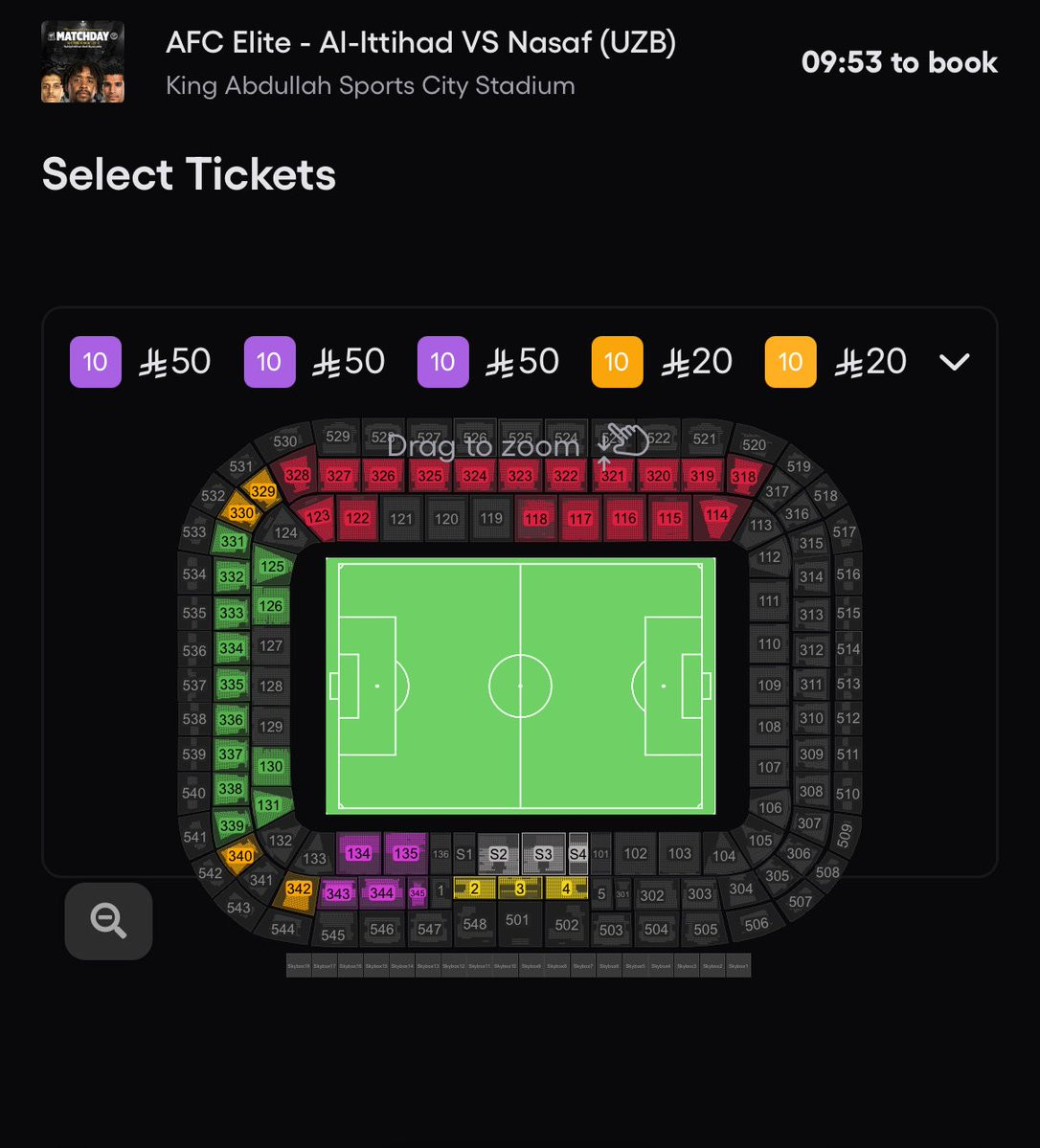Select orange section 329
Image resolution: width=1040 pixels, height=1148 pixels.
pos(262,491)
